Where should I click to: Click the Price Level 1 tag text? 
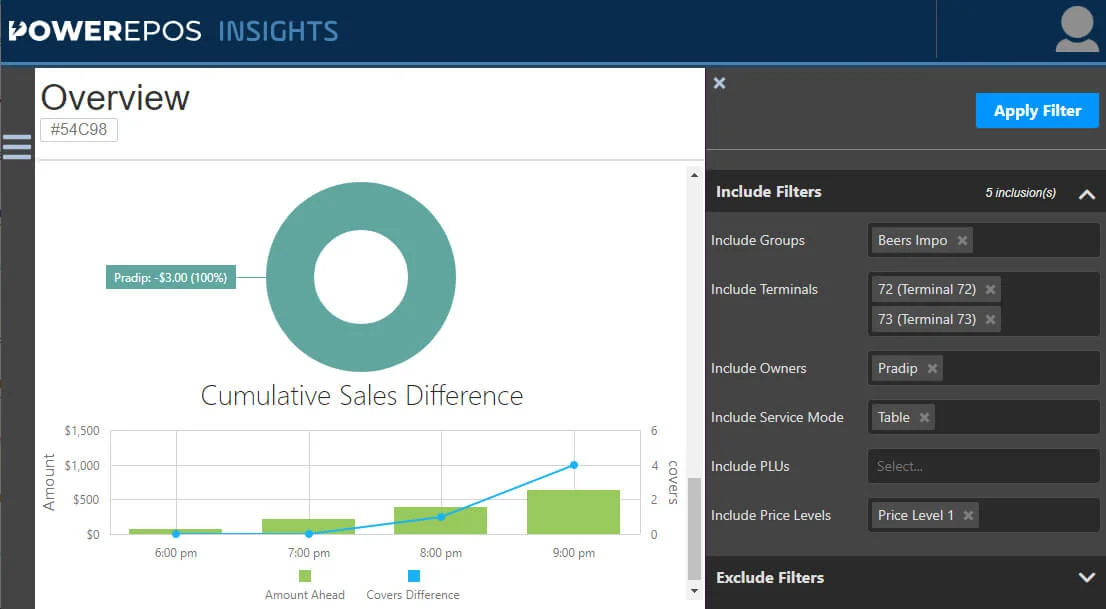tap(916, 516)
